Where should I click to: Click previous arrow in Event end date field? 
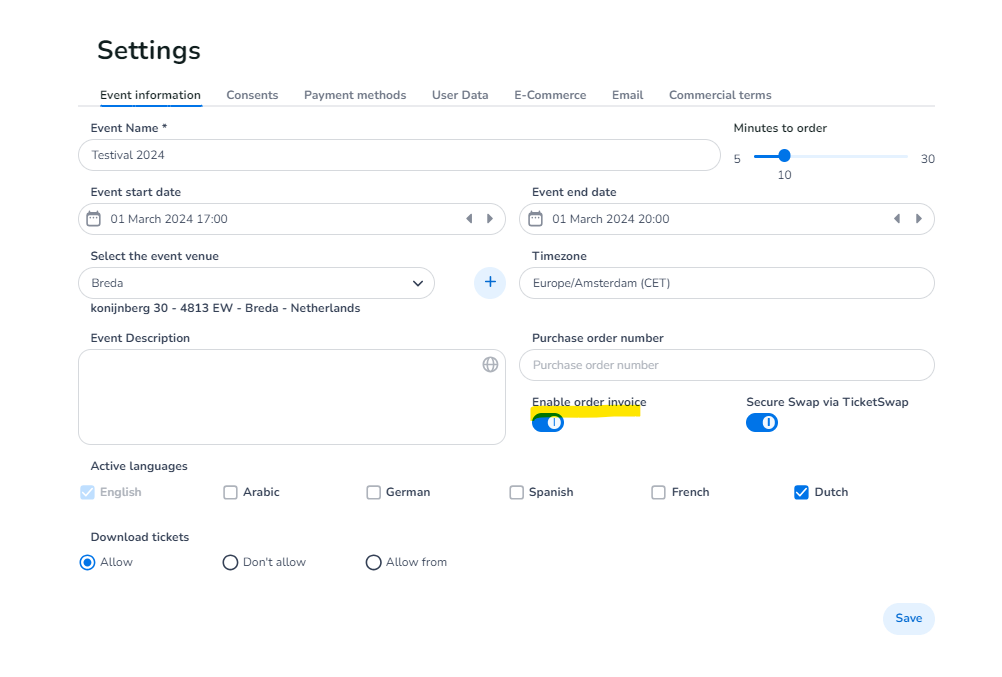point(897,219)
